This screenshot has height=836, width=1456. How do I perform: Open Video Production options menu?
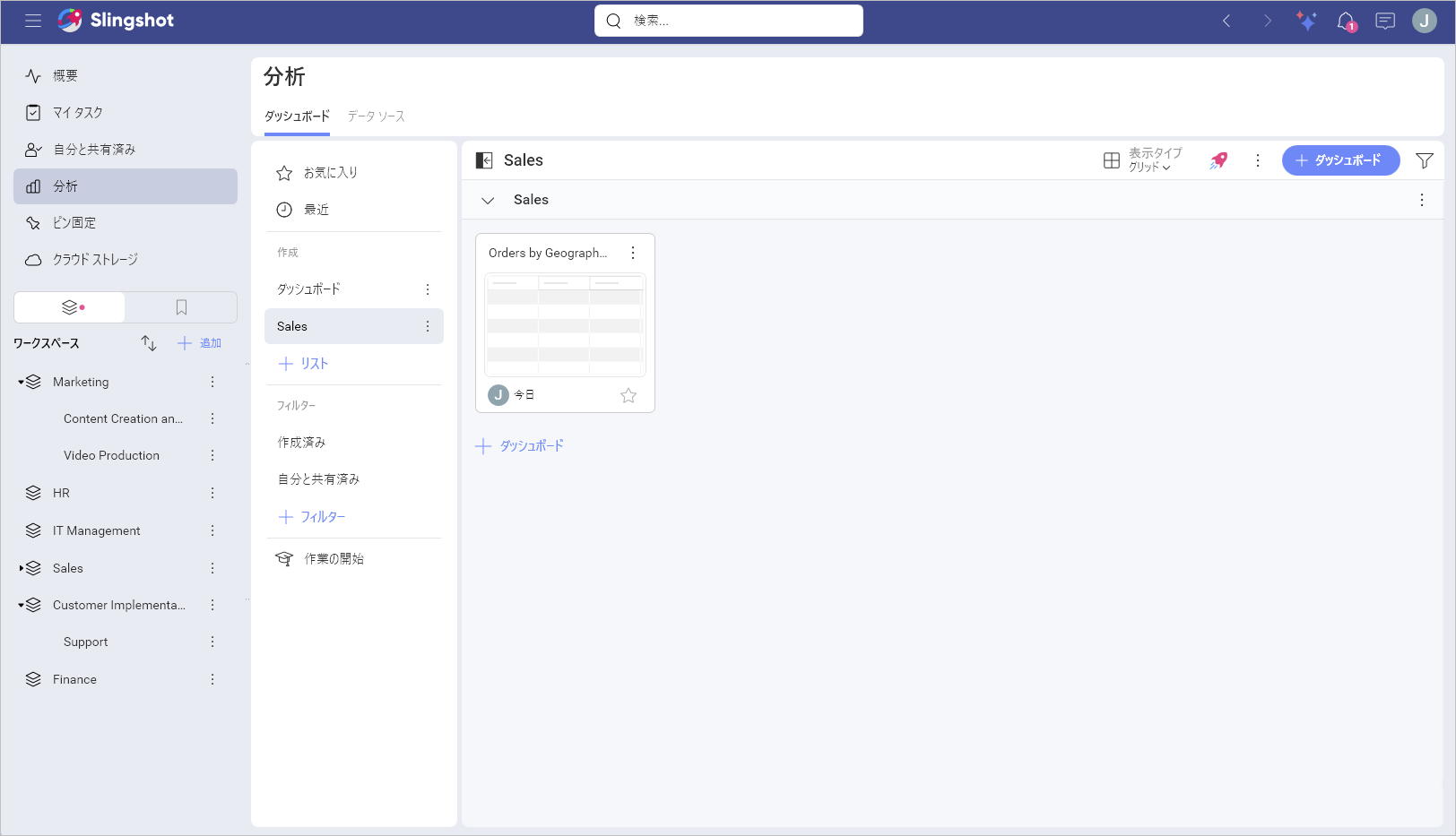[212, 455]
